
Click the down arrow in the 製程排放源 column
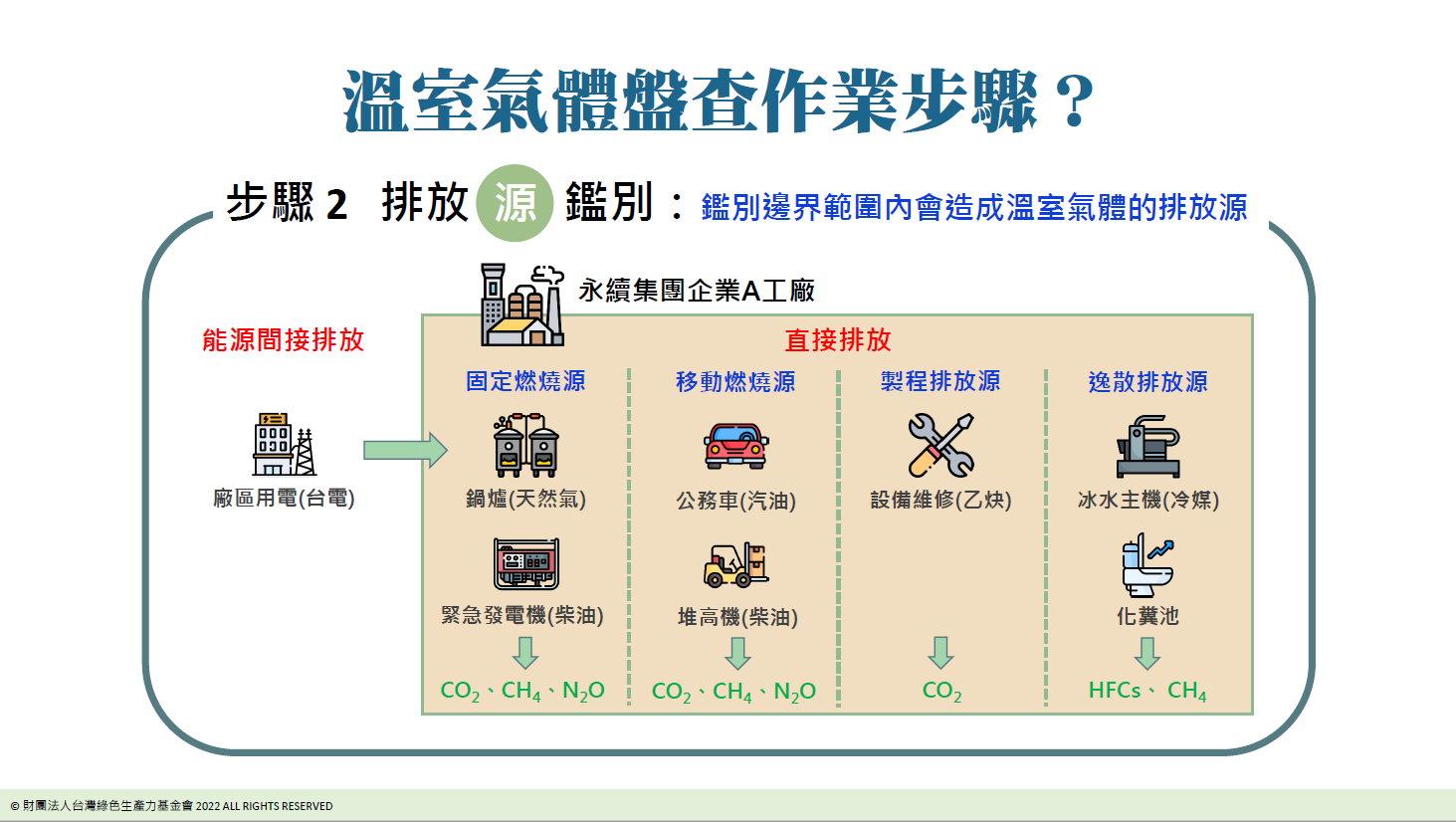click(x=940, y=653)
